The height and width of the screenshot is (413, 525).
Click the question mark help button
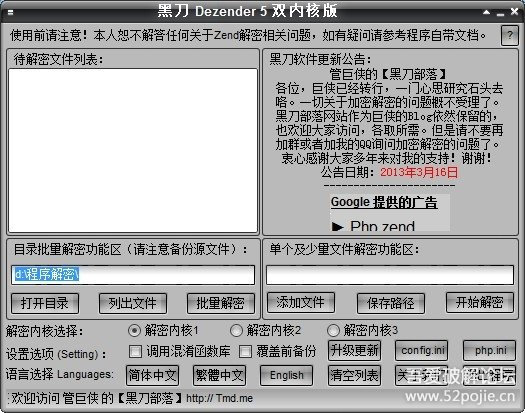click(x=510, y=35)
